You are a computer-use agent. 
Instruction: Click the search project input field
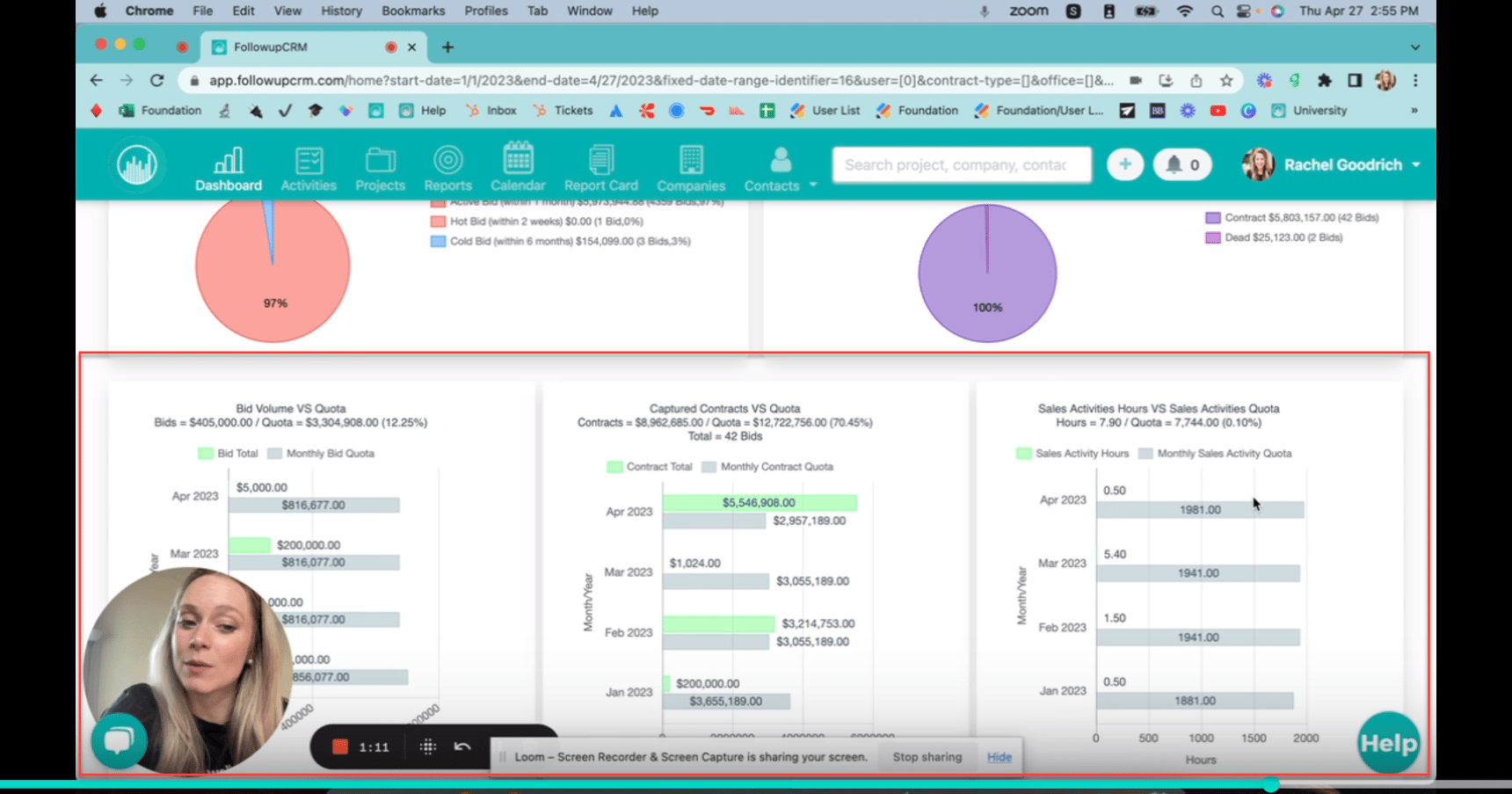[961, 164]
